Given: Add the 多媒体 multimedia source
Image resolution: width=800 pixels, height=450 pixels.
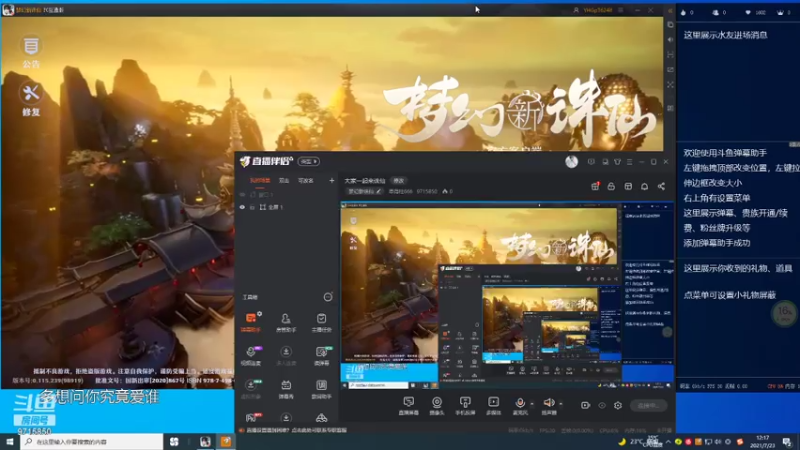Looking at the screenshot, I should click(x=493, y=406).
